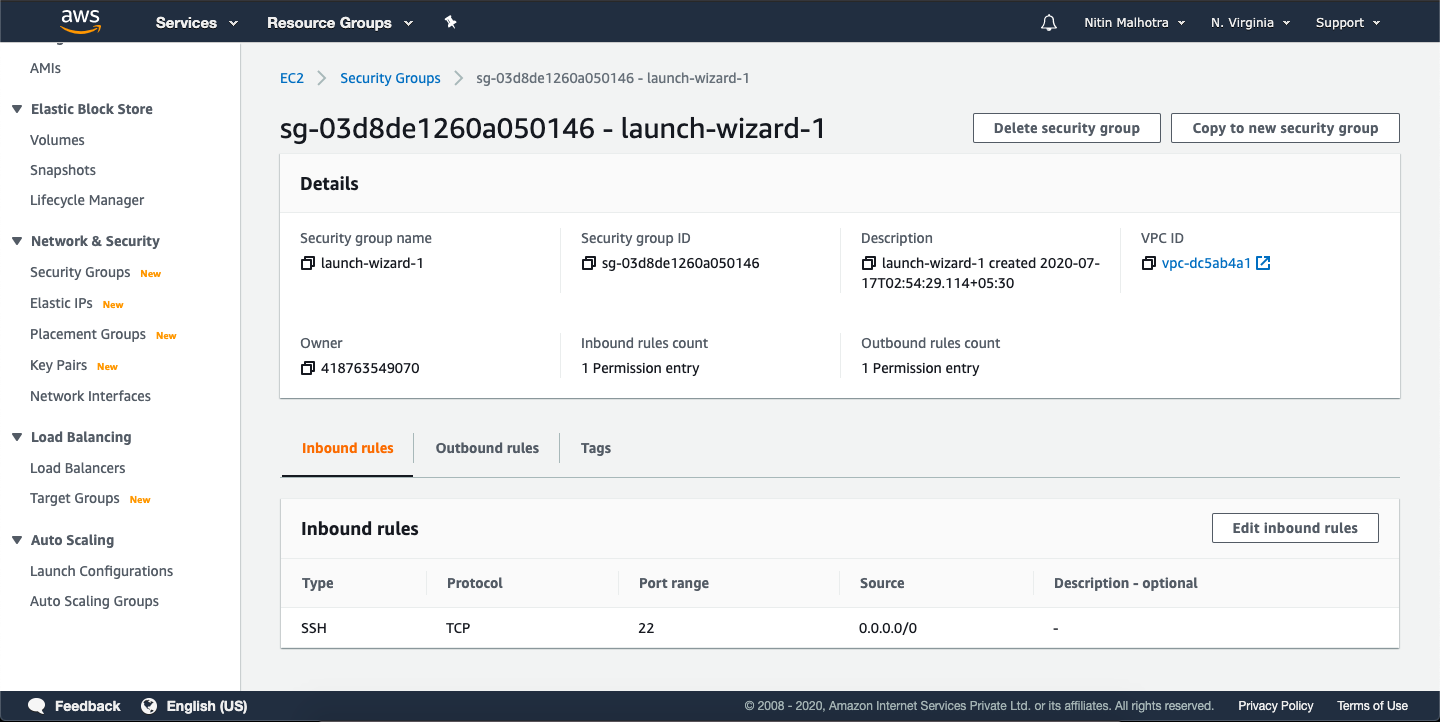Open Elastic IPs in sidebar
1440x722 pixels.
pyautogui.click(x=61, y=303)
